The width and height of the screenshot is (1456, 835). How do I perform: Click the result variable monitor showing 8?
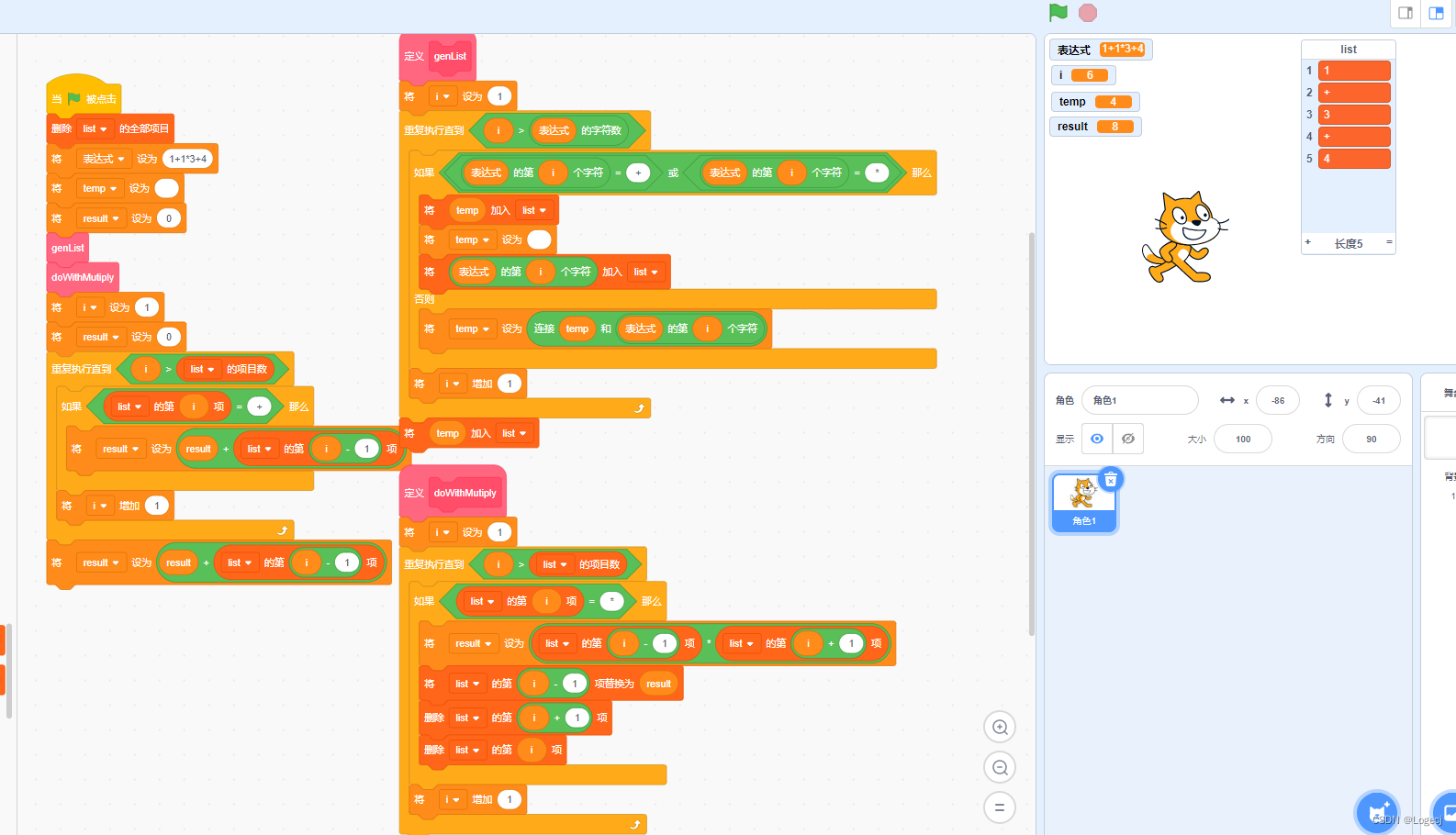[1096, 127]
